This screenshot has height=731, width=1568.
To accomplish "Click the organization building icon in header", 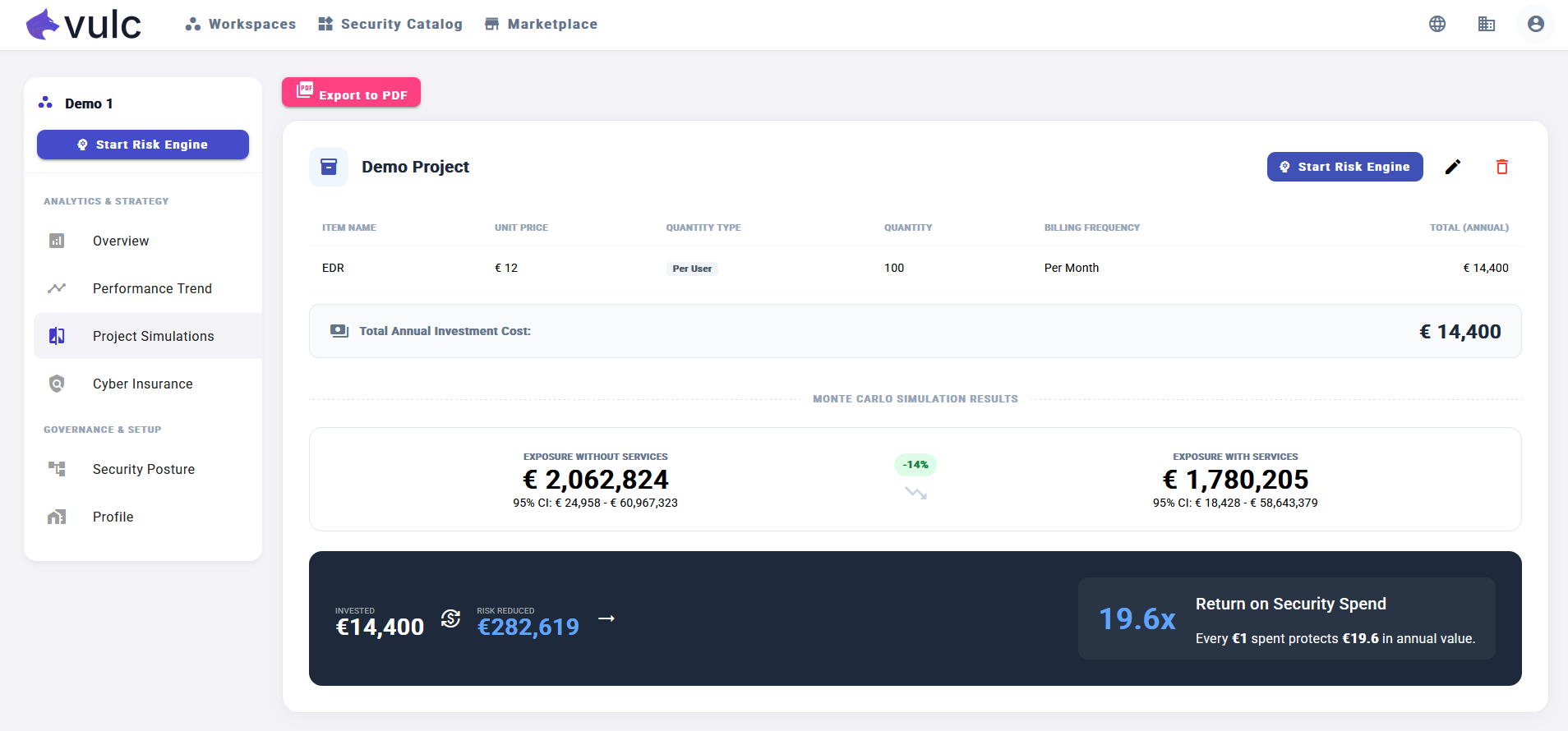I will [x=1486, y=24].
